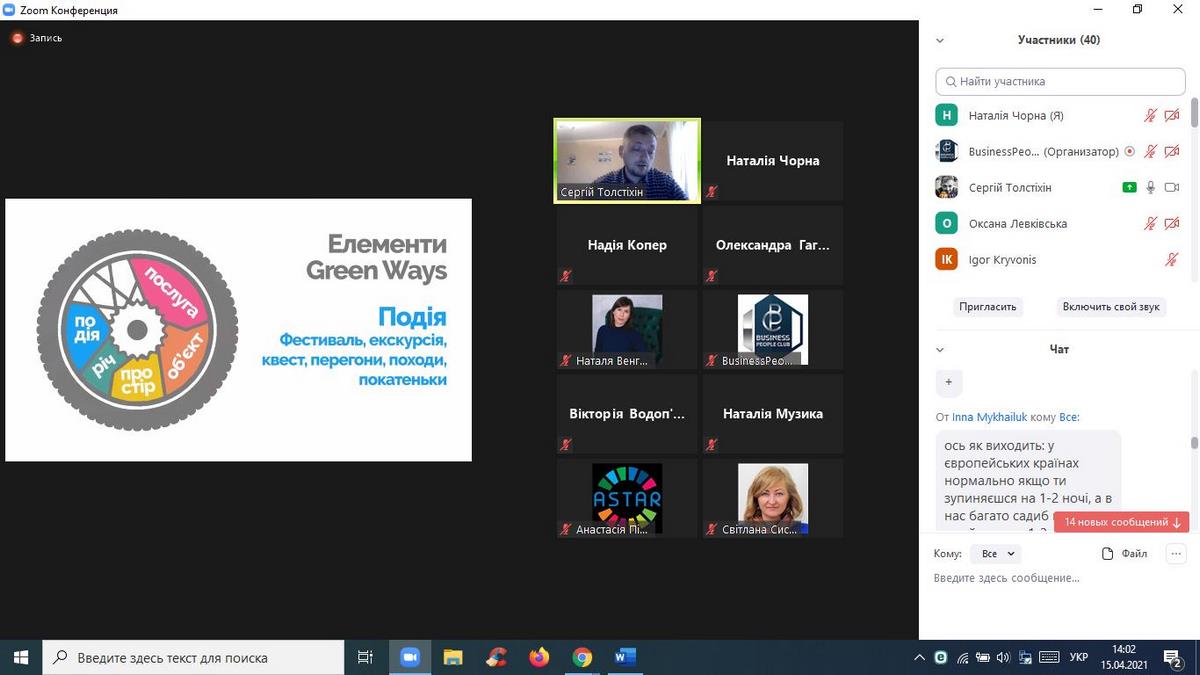Image resolution: width=1200 pixels, height=675 pixels.
Task: Click the red recording indicator icon
Action: (17, 38)
